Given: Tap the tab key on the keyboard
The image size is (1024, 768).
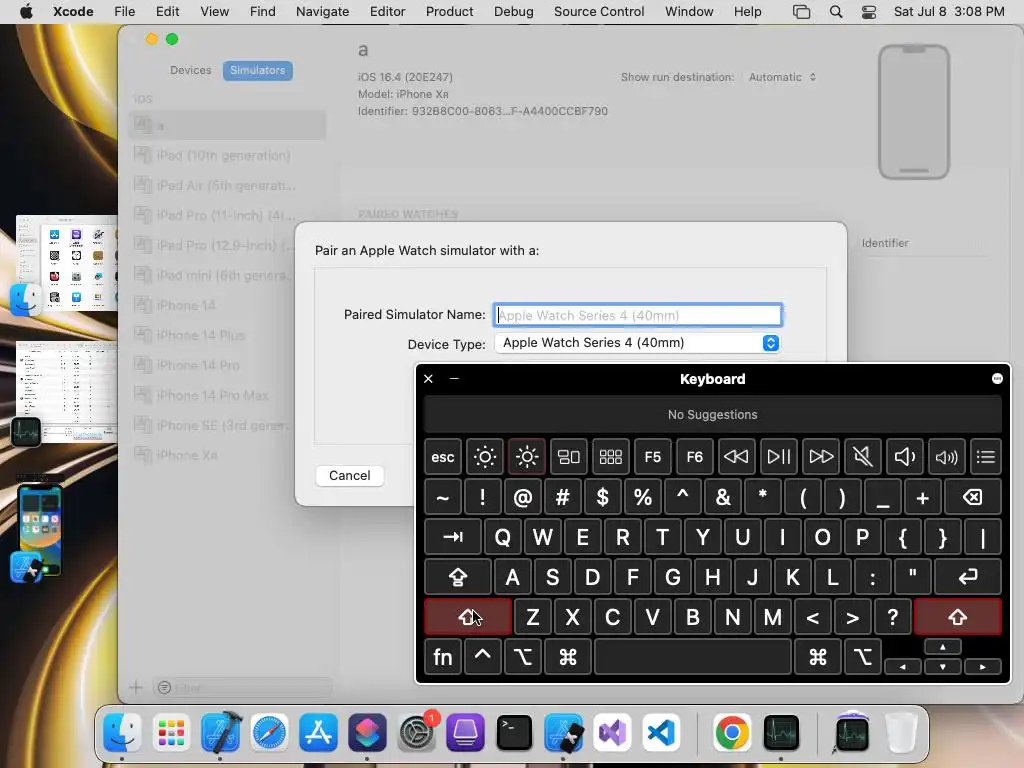Looking at the screenshot, I should [x=453, y=537].
